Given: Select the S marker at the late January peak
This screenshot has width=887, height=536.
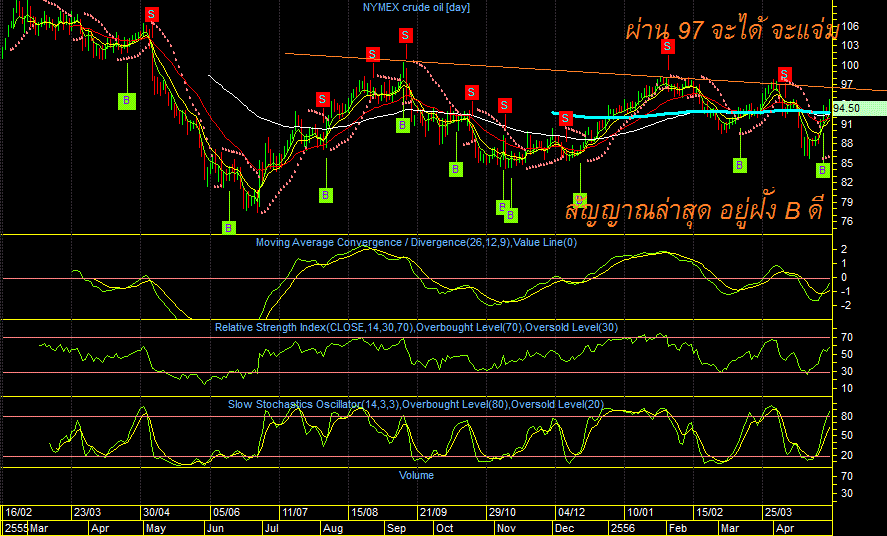Looking at the screenshot, I should coord(668,46).
